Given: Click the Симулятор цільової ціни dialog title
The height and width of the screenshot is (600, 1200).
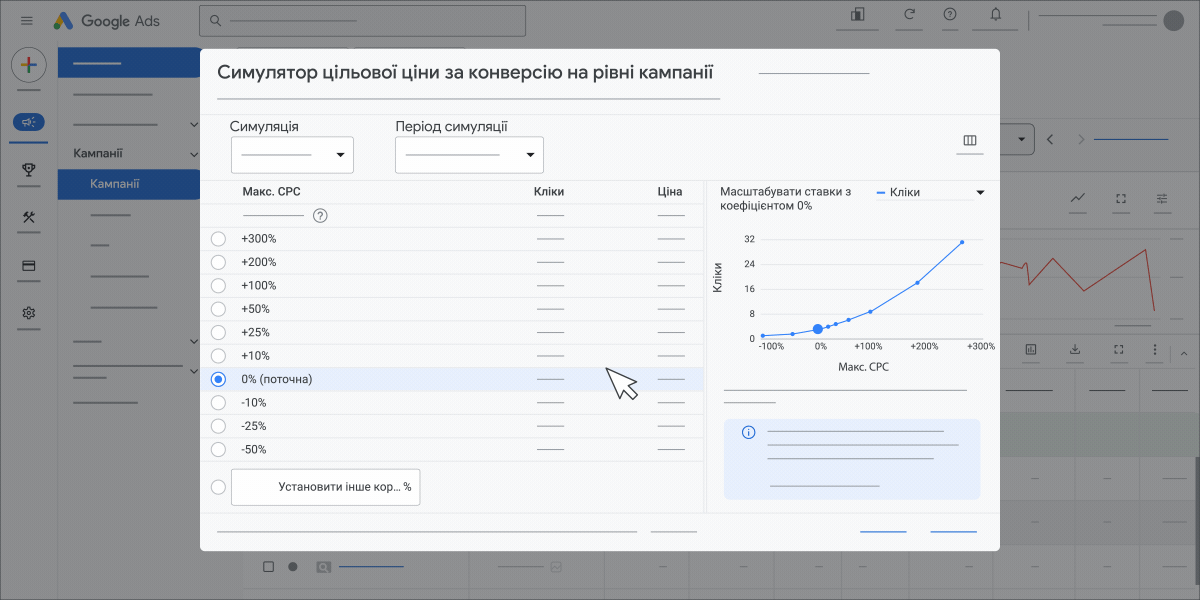Looking at the screenshot, I should (x=465, y=72).
